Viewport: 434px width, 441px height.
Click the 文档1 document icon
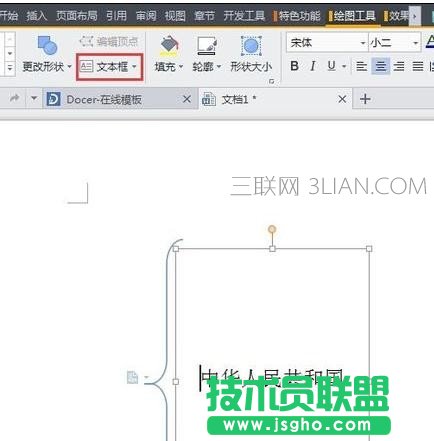click(x=209, y=99)
